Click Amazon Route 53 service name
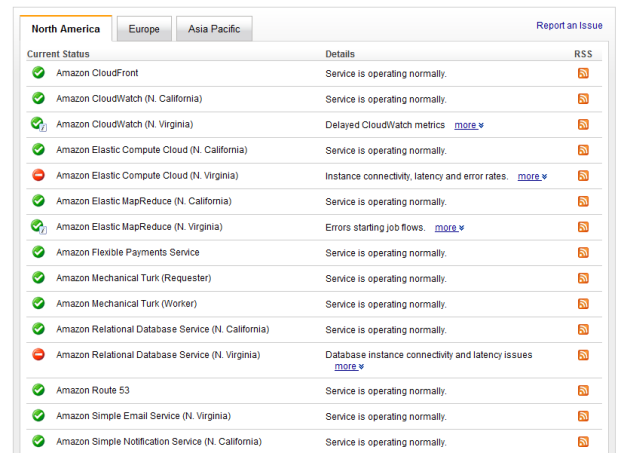 pos(93,390)
